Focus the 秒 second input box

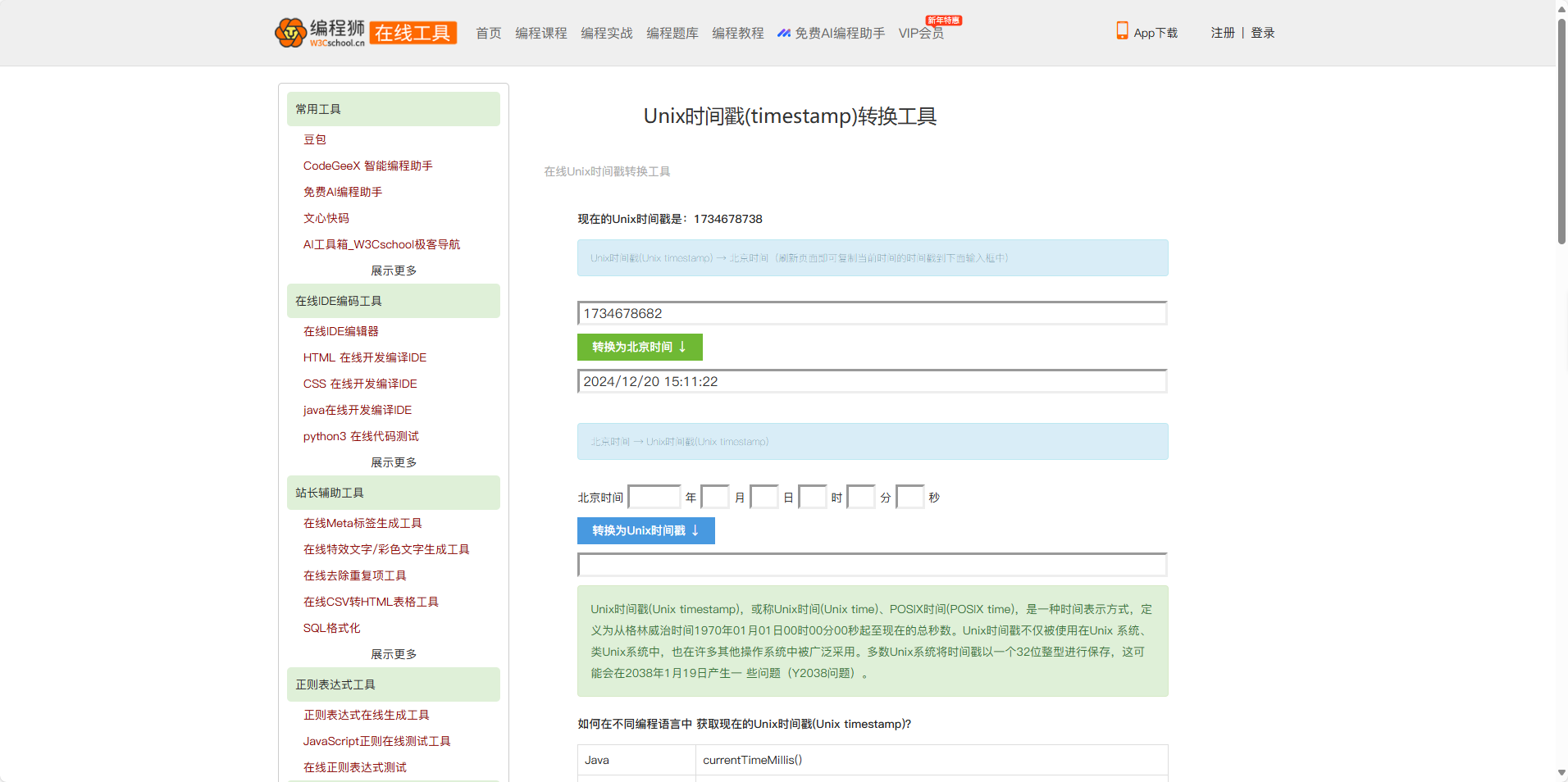[910, 497]
